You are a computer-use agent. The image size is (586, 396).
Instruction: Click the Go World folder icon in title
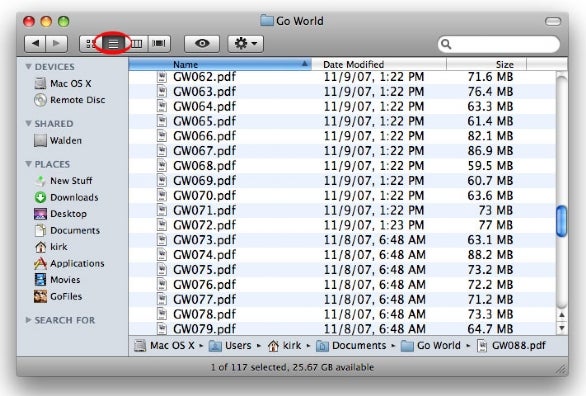[267, 20]
